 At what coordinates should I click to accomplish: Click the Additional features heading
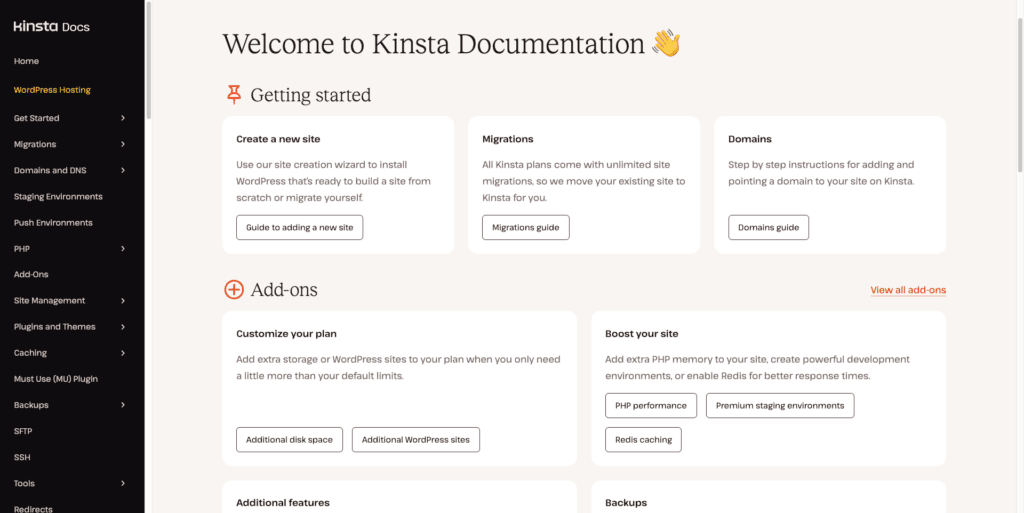pos(283,503)
